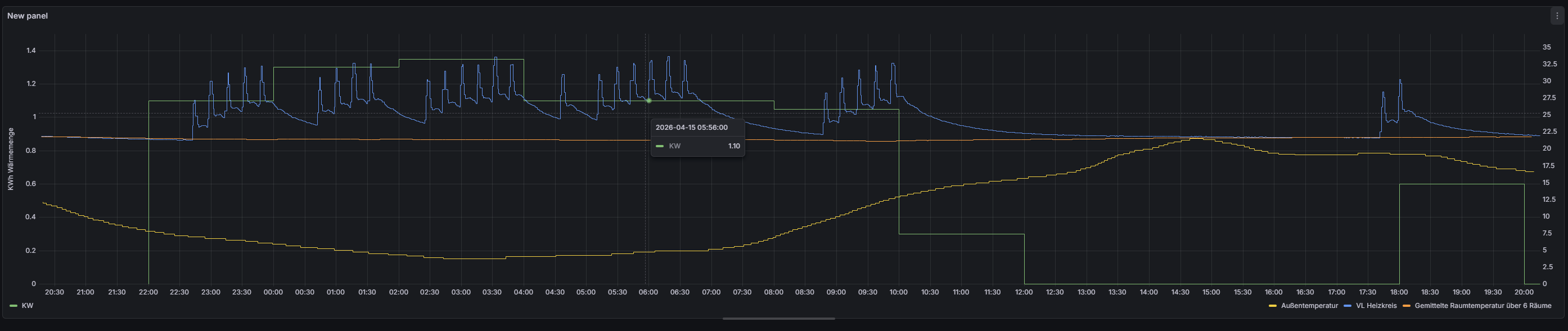Click the 18:00 label on the time axis
Viewport: 1568px width, 331px height.
1399,292
